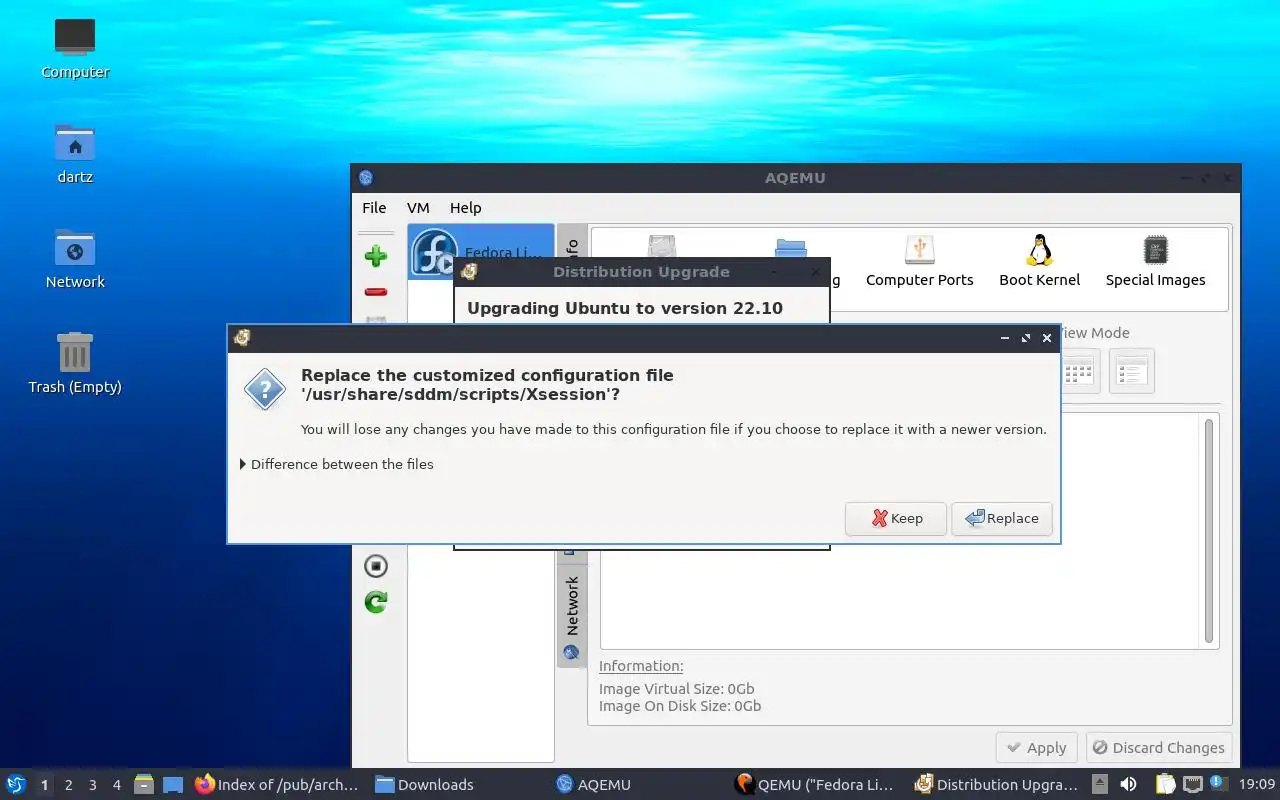Open the Help menu in AQEMU
Viewport: 1280px width, 800px height.
click(x=465, y=208)
